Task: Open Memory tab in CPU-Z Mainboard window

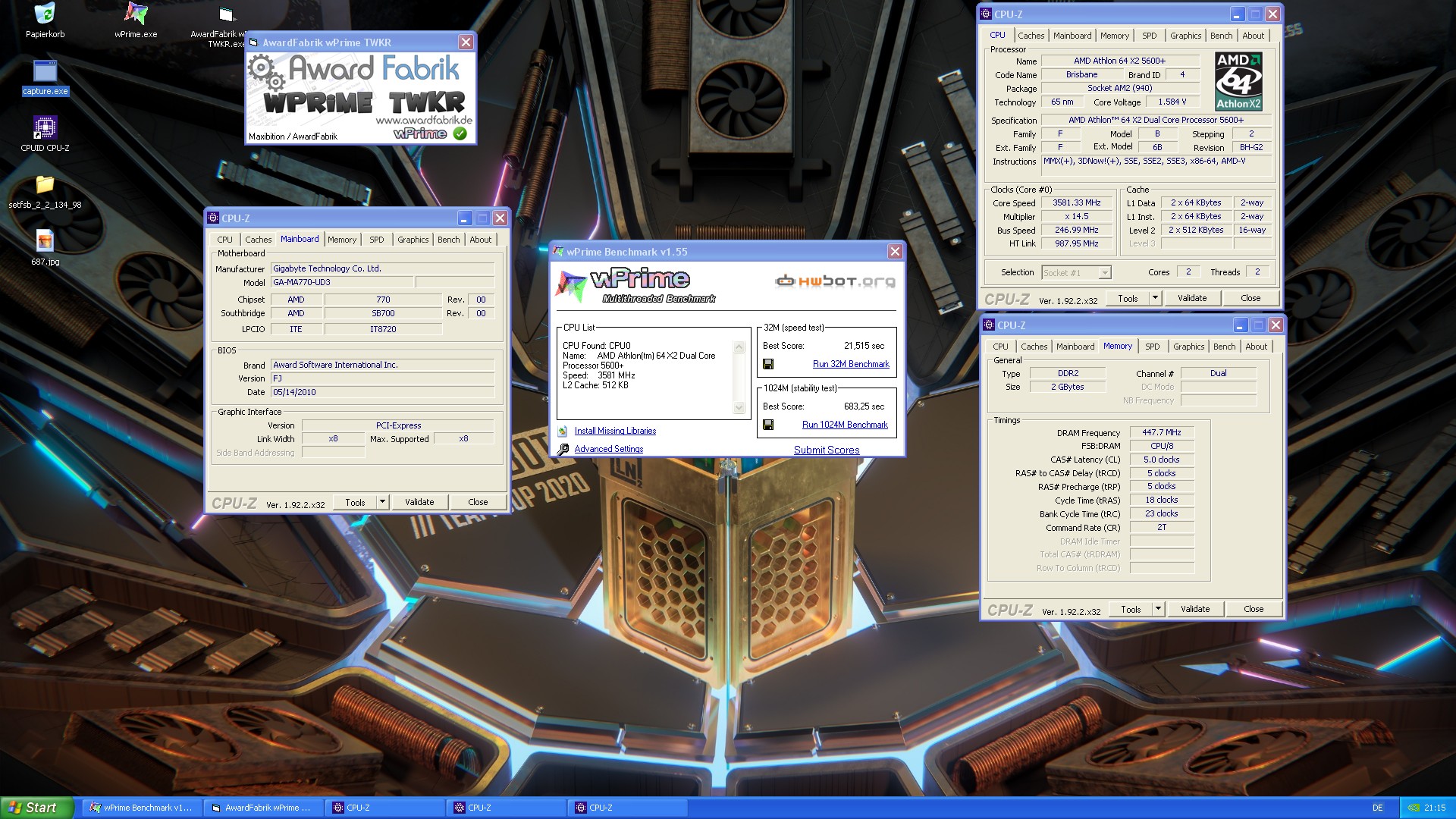Action: pos(342,240)
